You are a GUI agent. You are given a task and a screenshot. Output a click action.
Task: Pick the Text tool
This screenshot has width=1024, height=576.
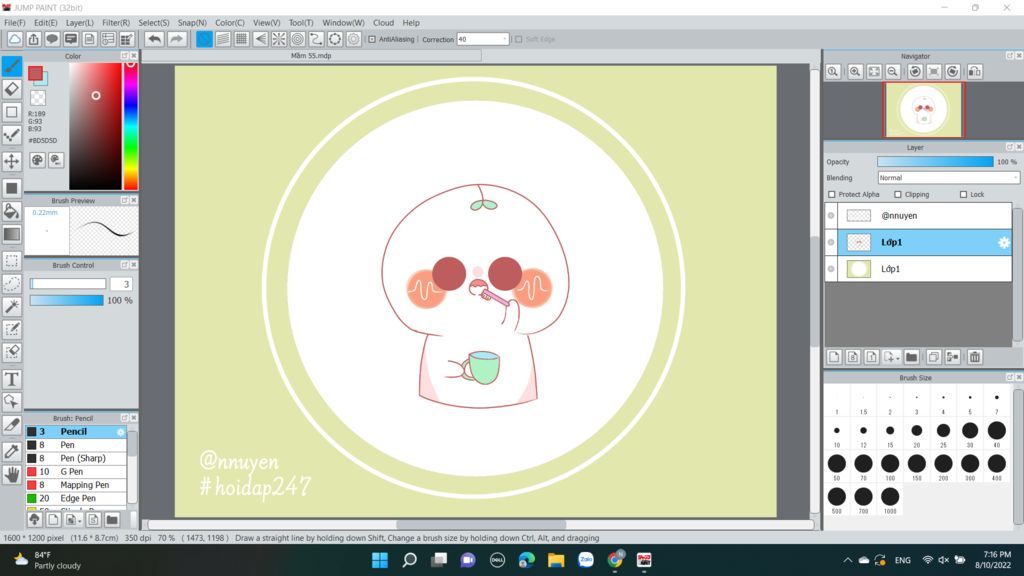12,379
